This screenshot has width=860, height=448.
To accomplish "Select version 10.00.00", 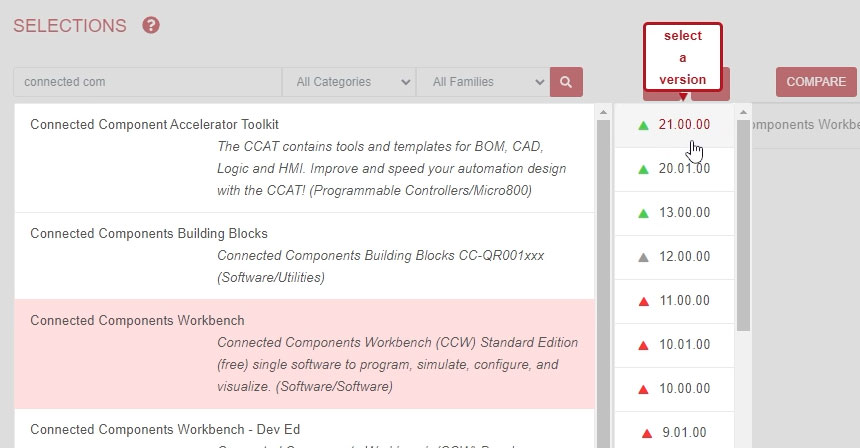I will point(674,388).
